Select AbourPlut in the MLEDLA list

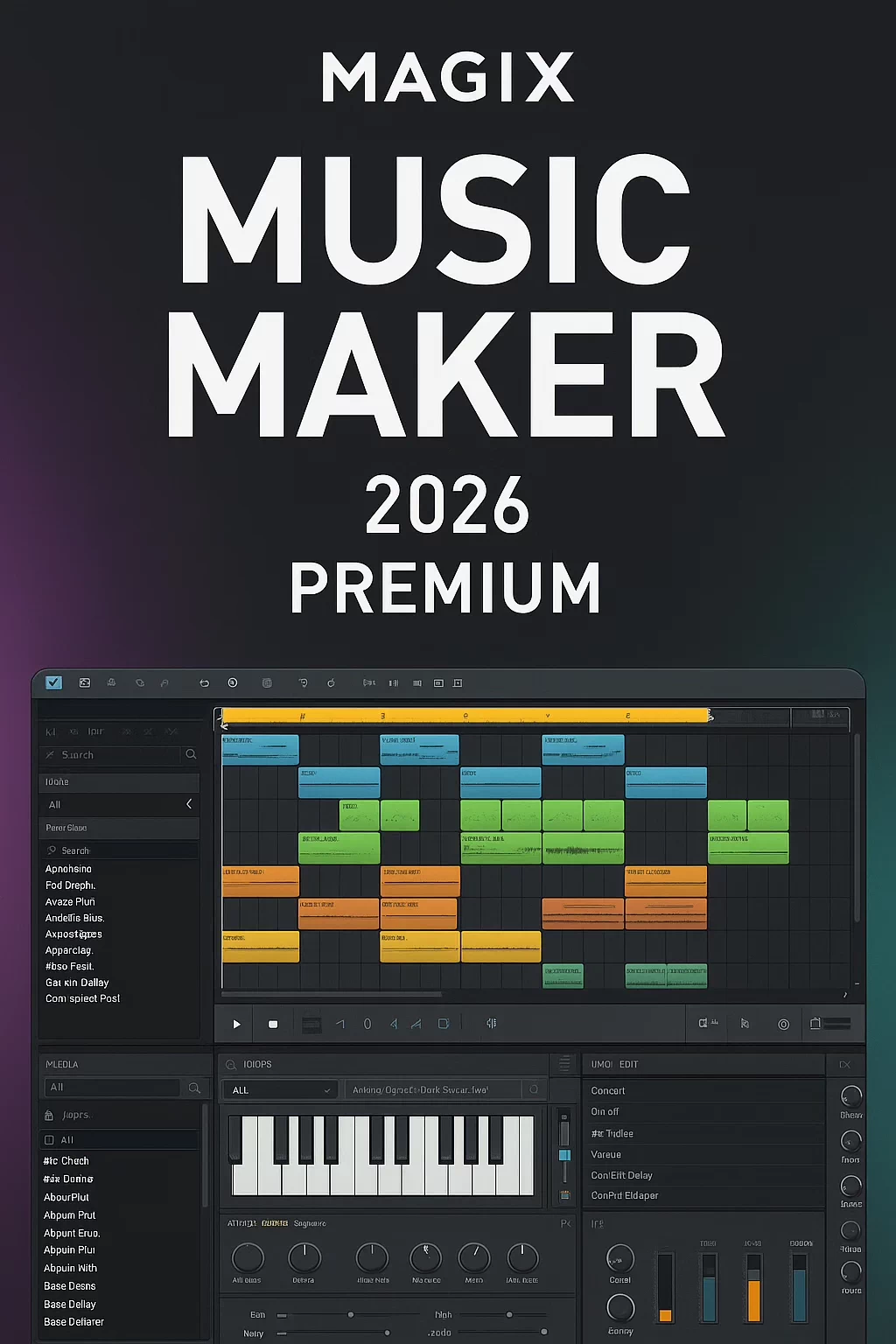[x=66, y=1197]
